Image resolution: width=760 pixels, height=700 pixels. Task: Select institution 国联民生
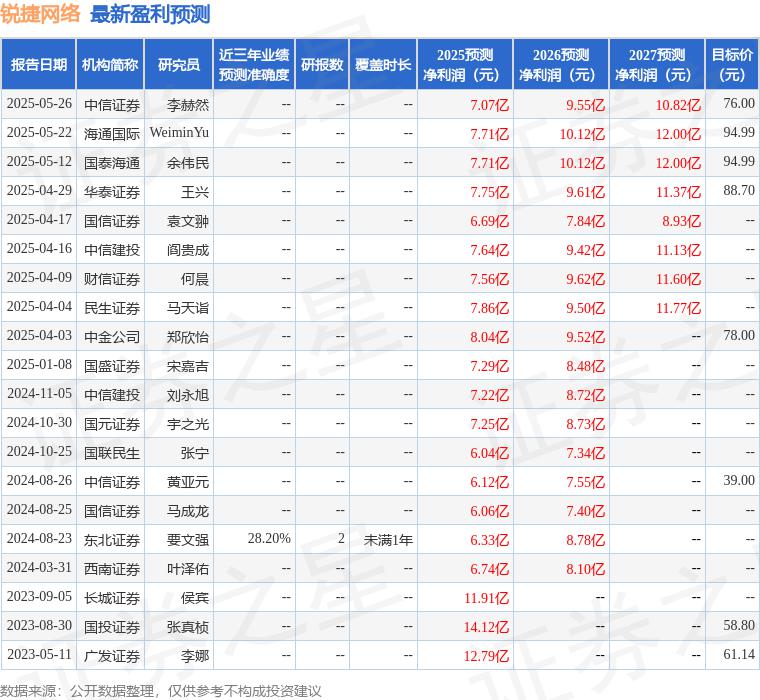click(112, 453)
